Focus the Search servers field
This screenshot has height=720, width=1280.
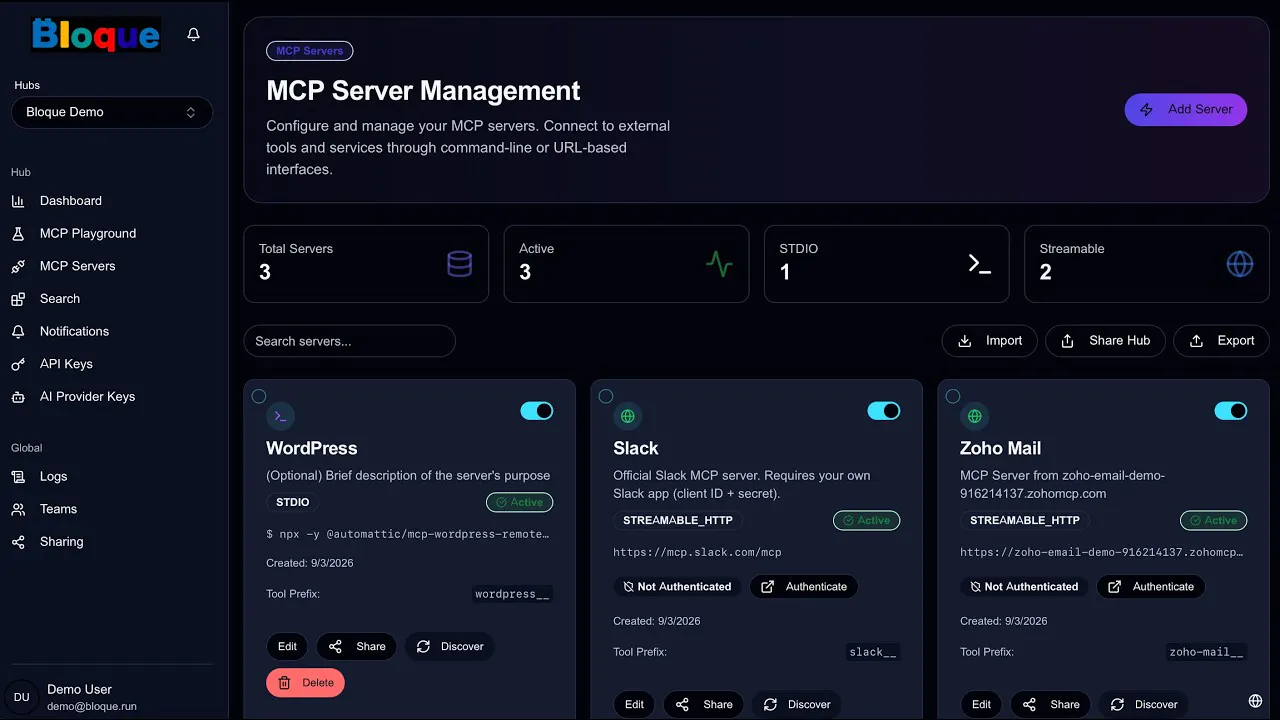[x=349, y=341]
